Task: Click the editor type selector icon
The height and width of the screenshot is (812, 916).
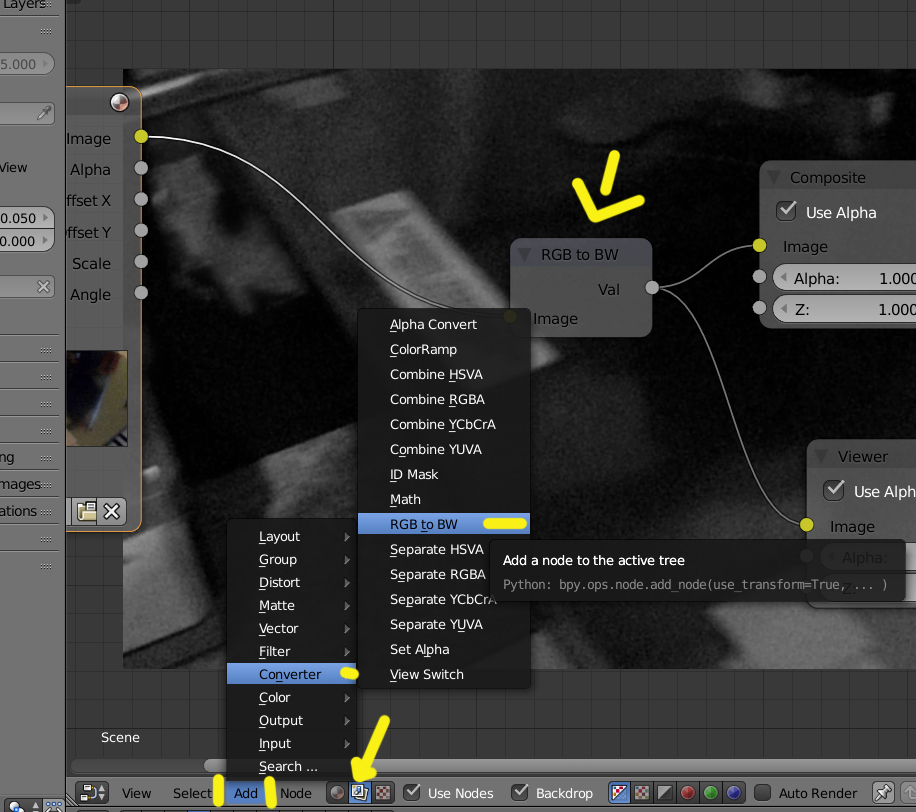Action: click(92, 793)
